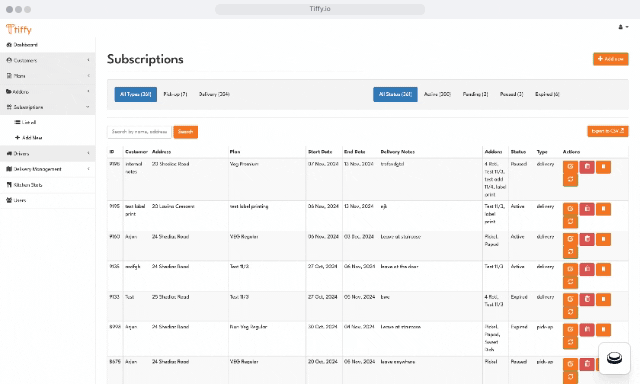Delete the test label printing subscription

click(x=587, y=209)
